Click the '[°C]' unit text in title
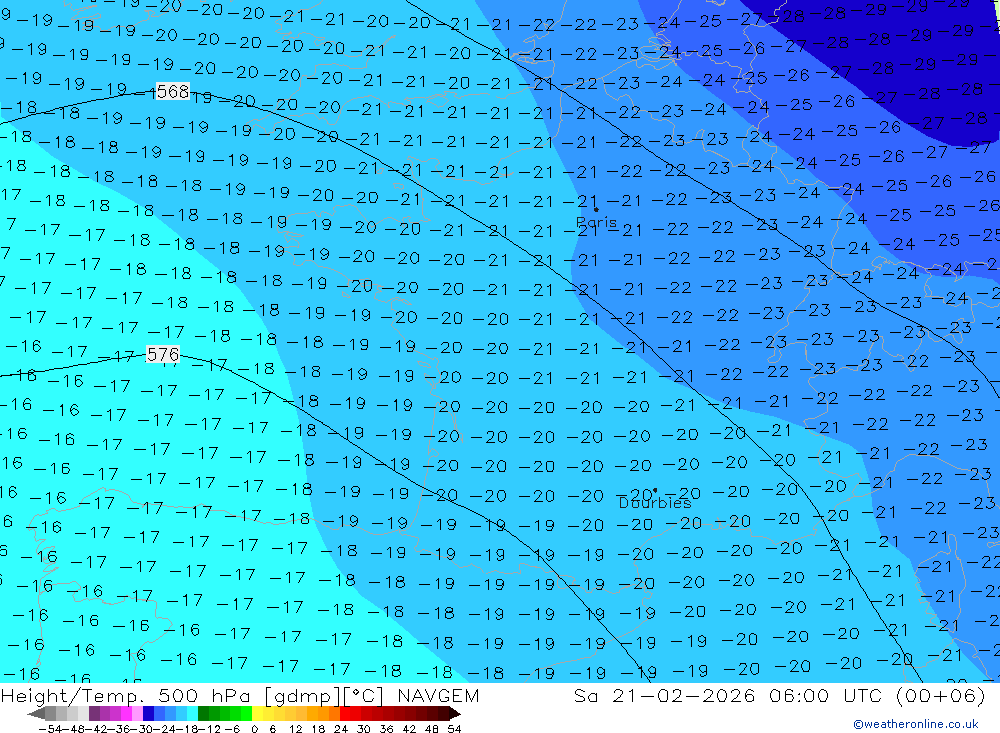 [365, 696]
